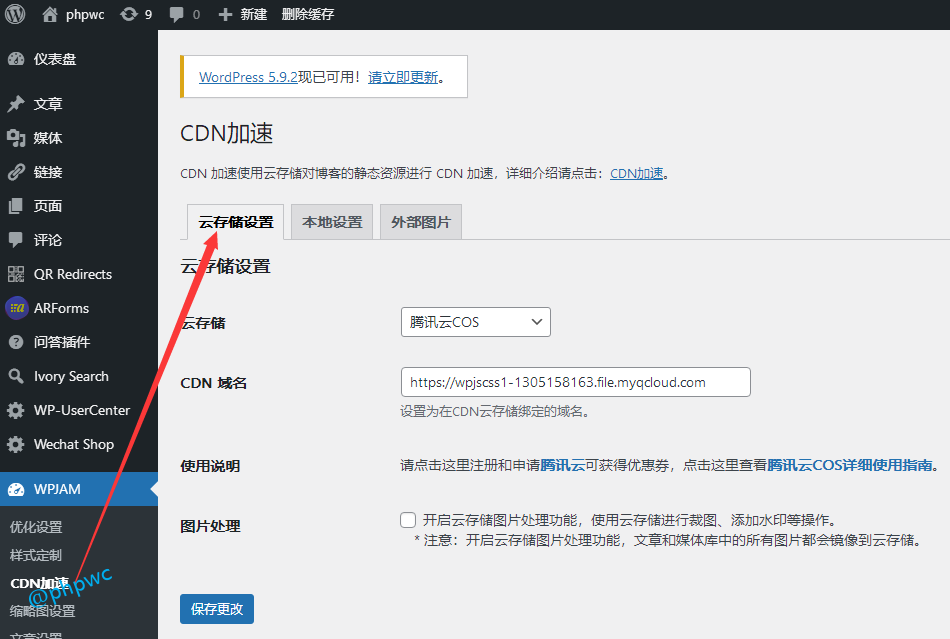Click the 问答插件 question mark icon
The height and width of the screenshot is (639, 950).
(x=16, y=342)
